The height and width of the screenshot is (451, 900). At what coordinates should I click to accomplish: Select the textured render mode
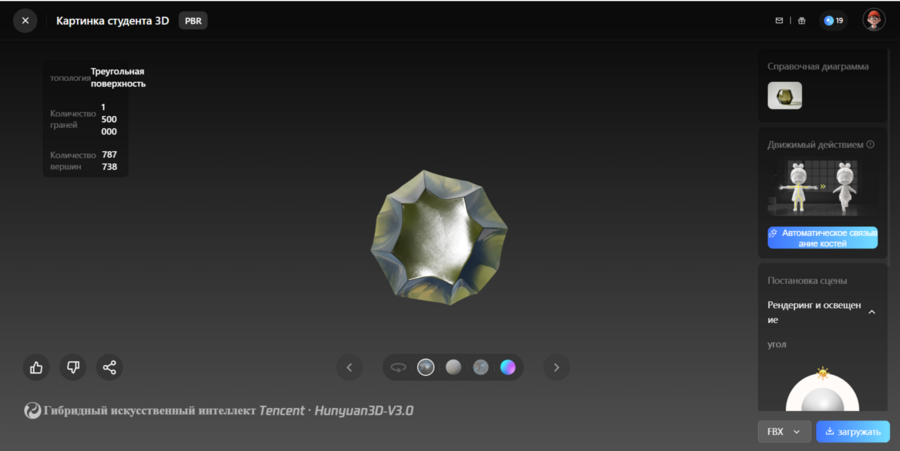(425, 367)
